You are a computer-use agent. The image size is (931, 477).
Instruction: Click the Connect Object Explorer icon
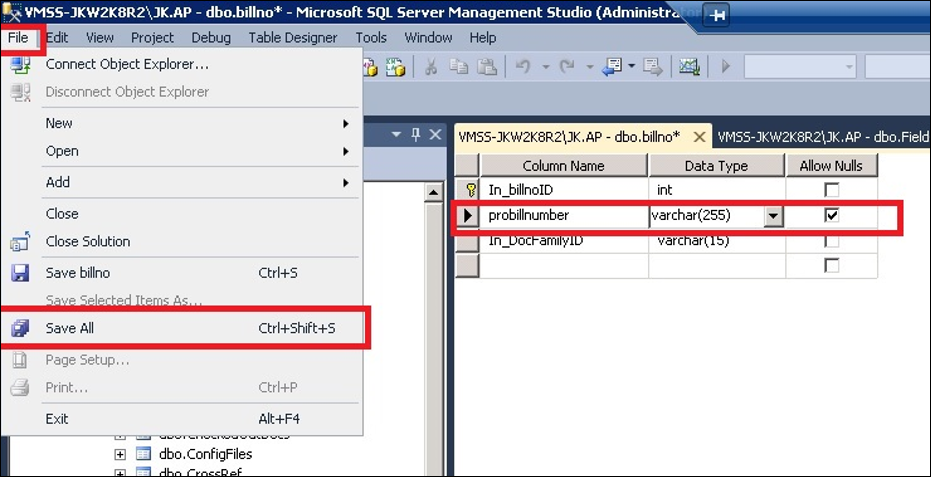pyautogui.click(x=20, y=64)
